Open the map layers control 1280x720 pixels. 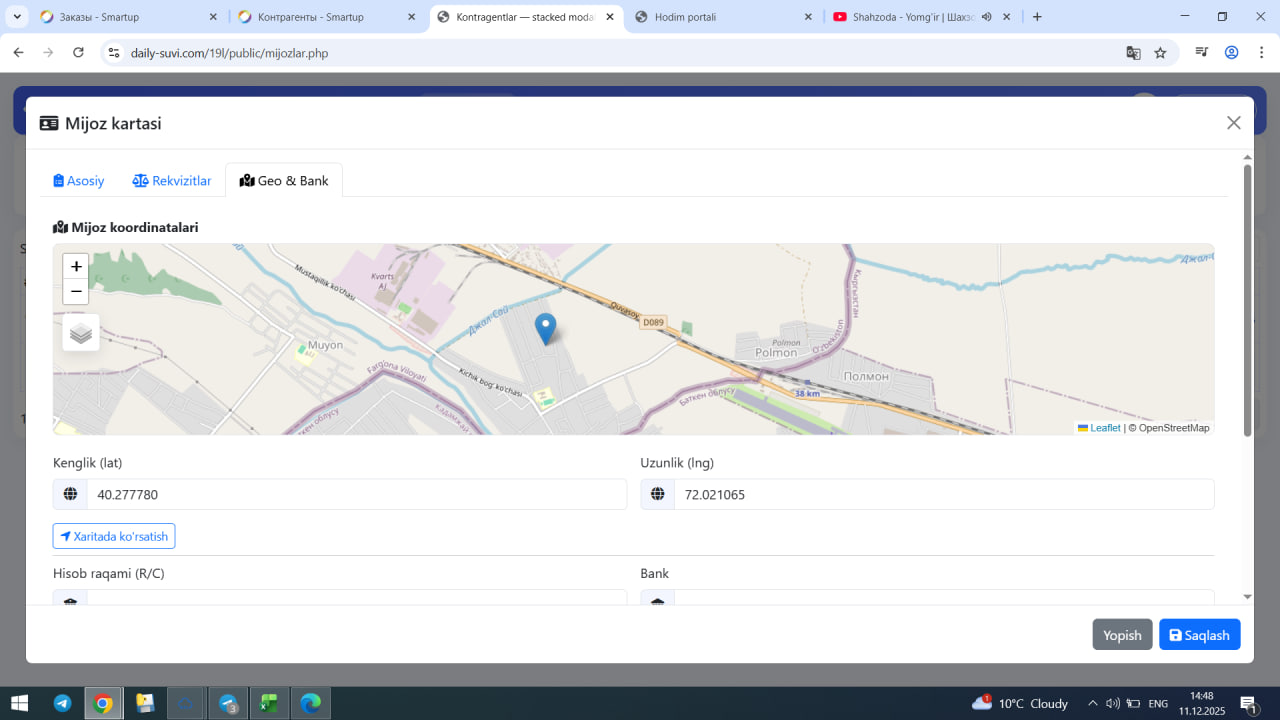(x=81, y=333)
